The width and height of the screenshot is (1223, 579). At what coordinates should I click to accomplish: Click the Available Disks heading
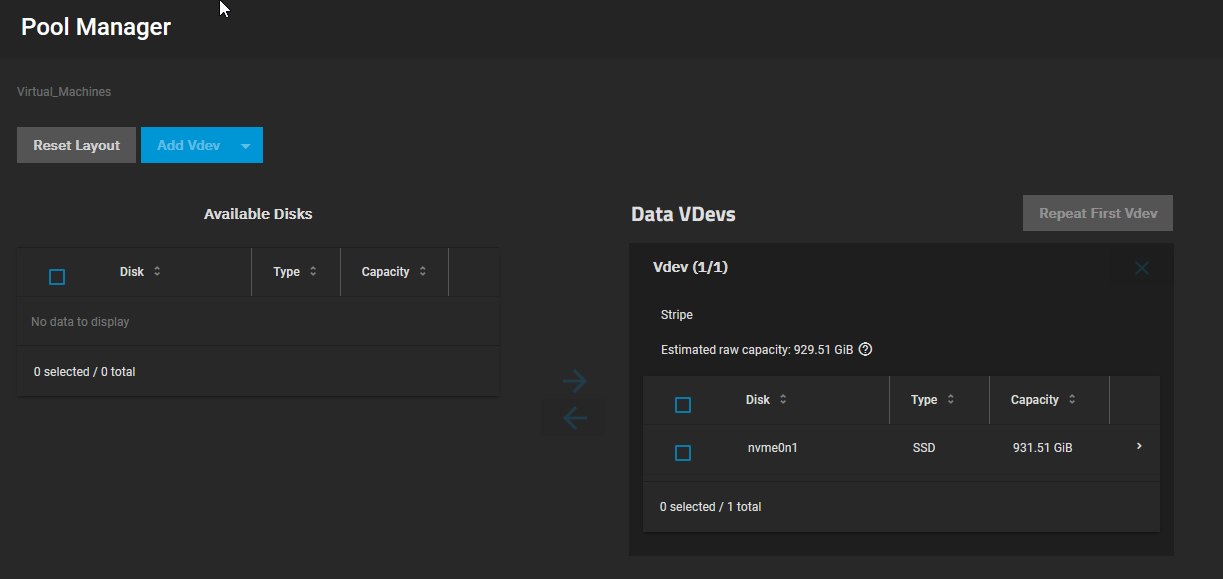point(258,214)
